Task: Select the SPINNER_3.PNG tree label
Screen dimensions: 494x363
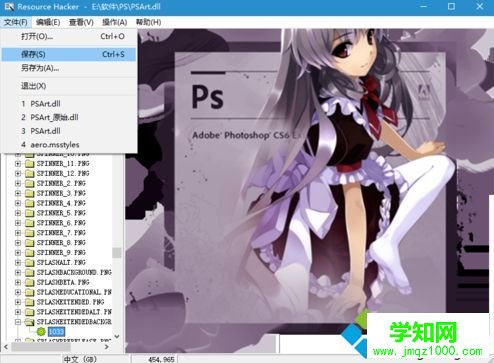Action: pyautogui.click(x=61, y=193)
